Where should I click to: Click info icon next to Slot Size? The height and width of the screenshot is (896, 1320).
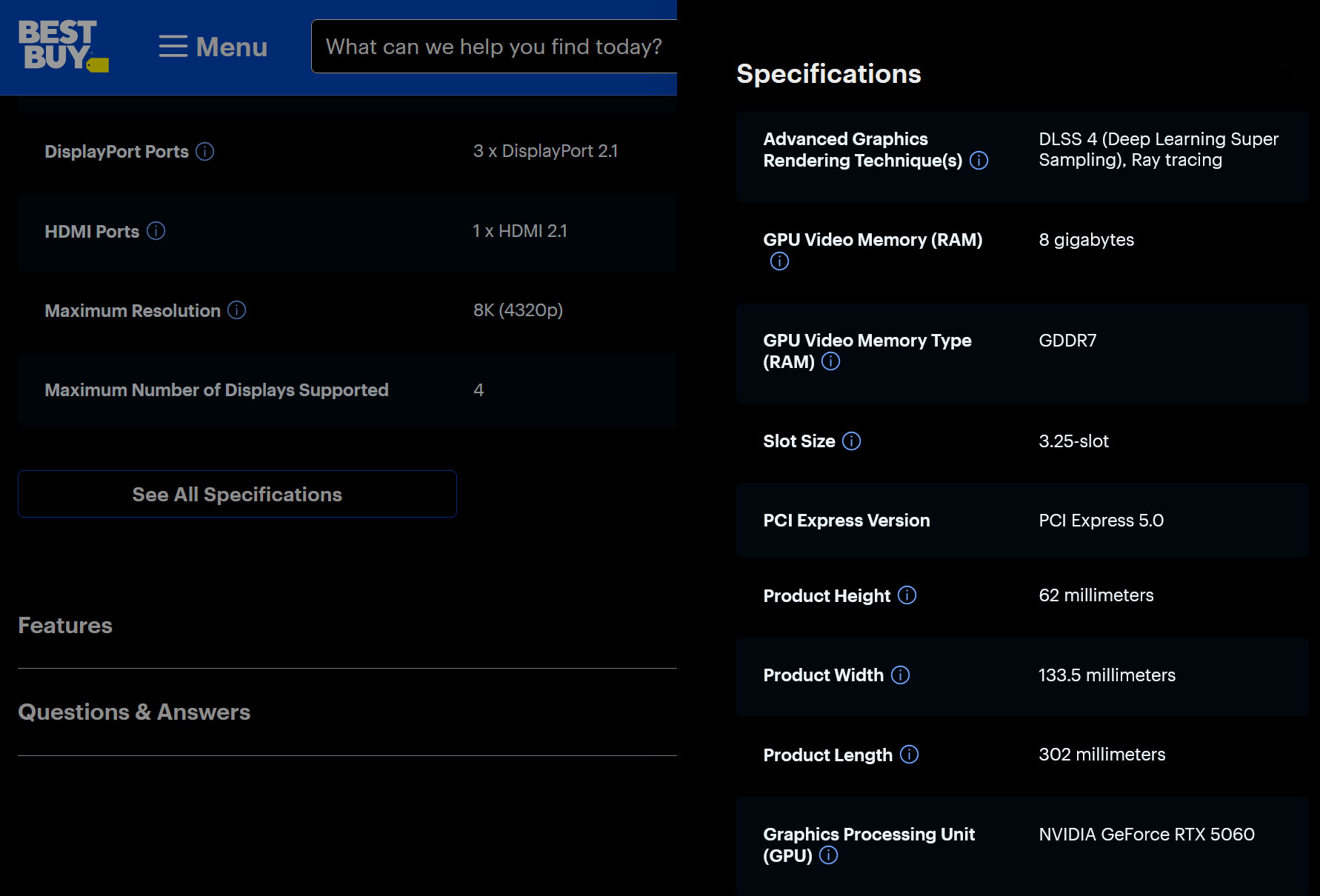pyautogui.click(x=852, y=441)
